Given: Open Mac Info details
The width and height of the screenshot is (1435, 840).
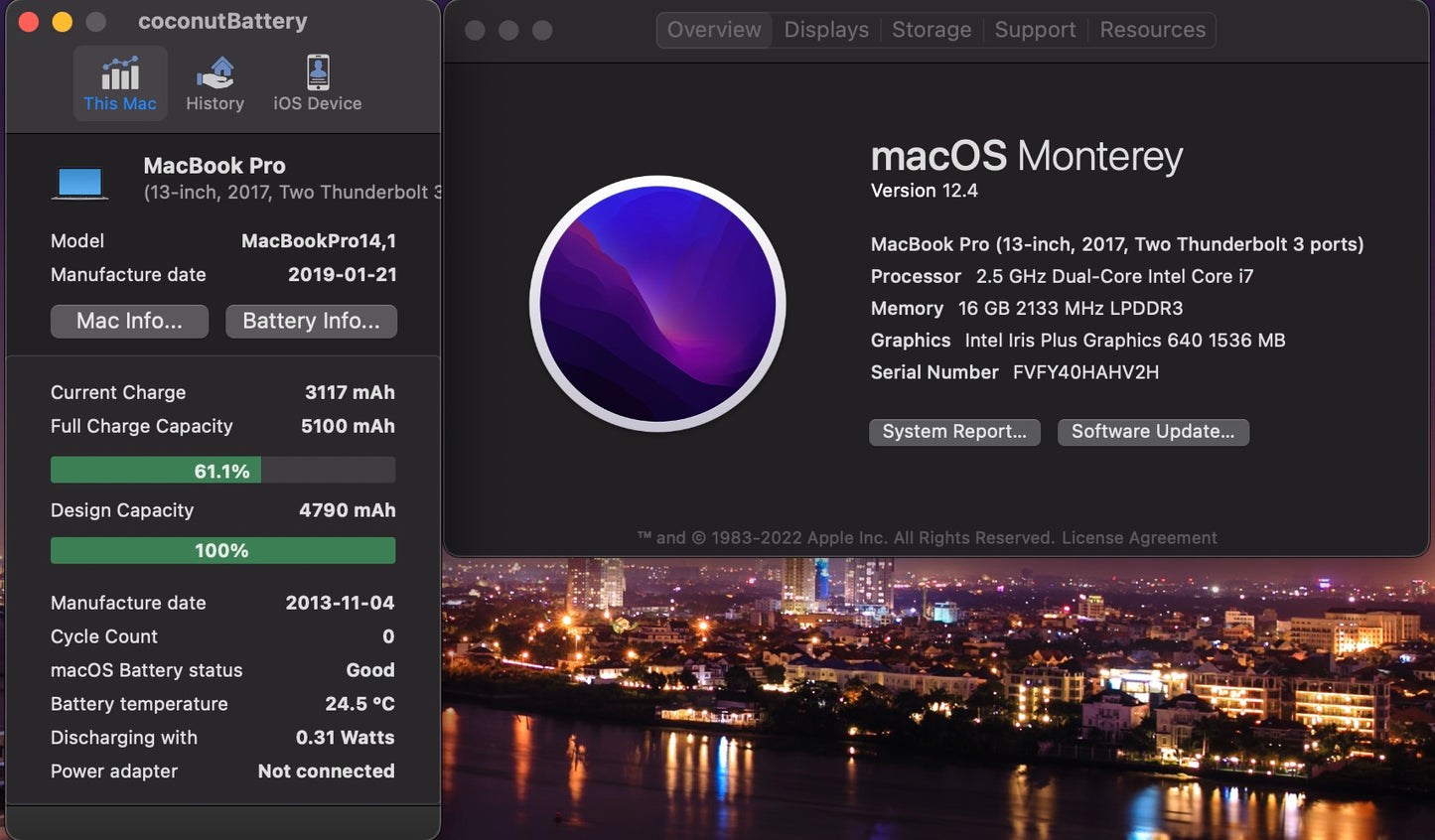Looking at the screenshot, I should coord(129,321).
